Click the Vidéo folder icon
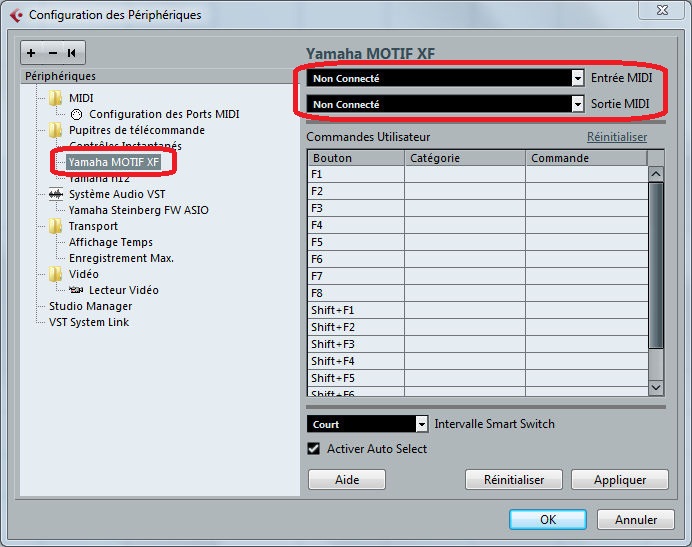The height and width of the screenshot is (547, 692). pos(55,274)
